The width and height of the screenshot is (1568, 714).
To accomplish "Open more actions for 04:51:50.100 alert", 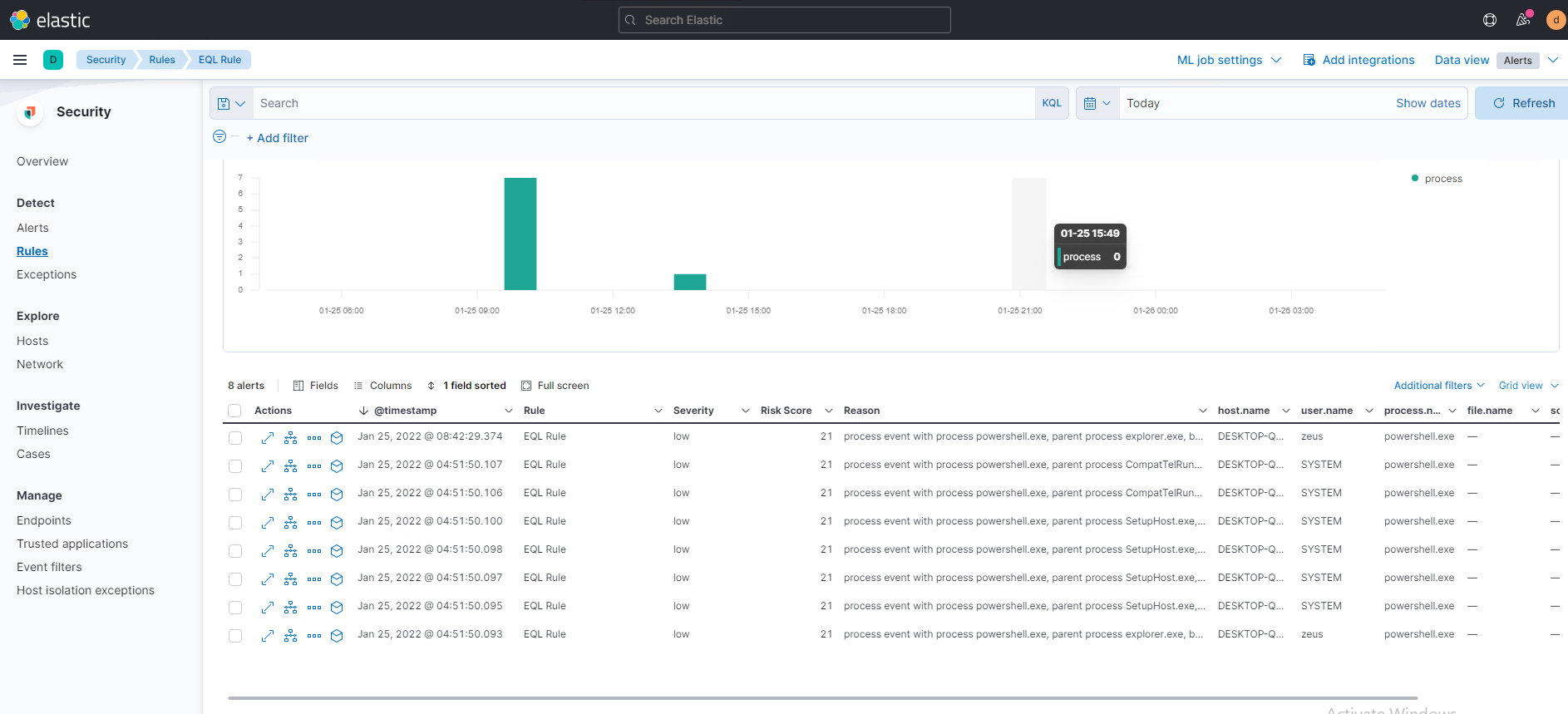I will (314, 522).
